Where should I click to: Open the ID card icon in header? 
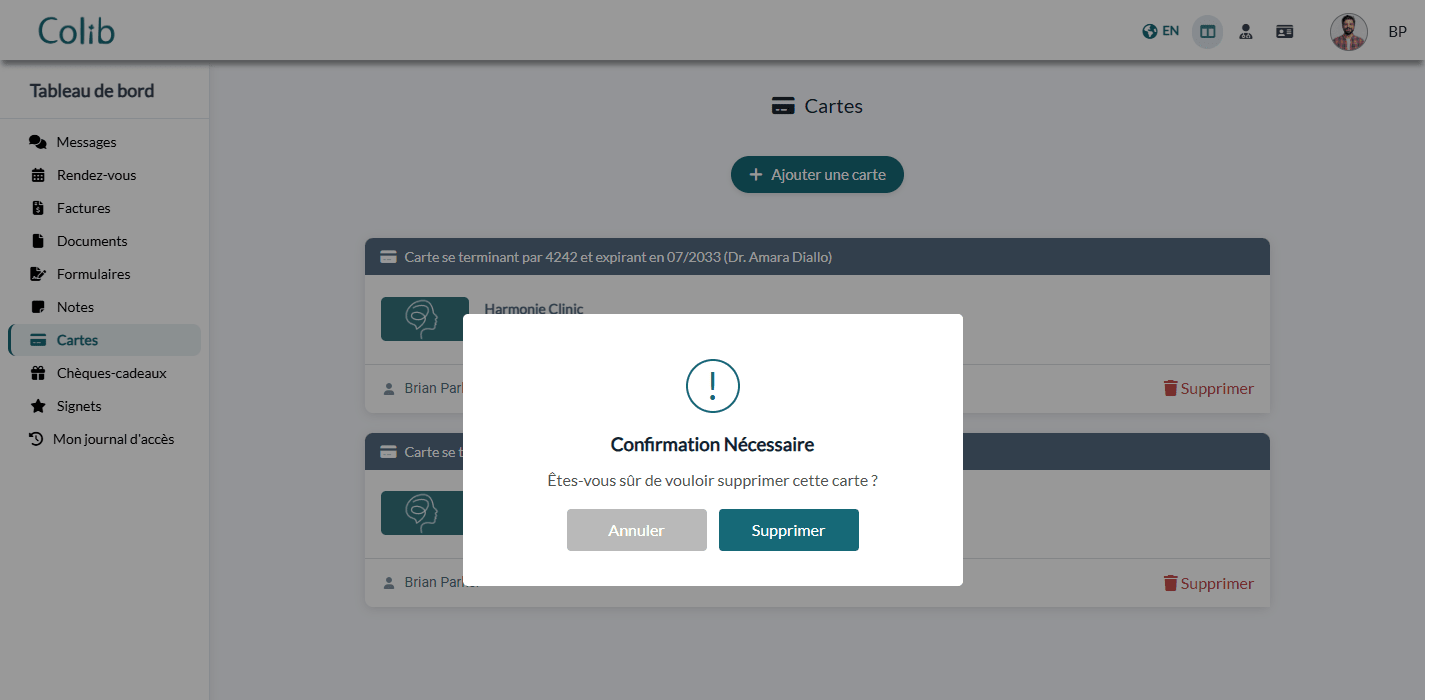(x=1285, y=31)
